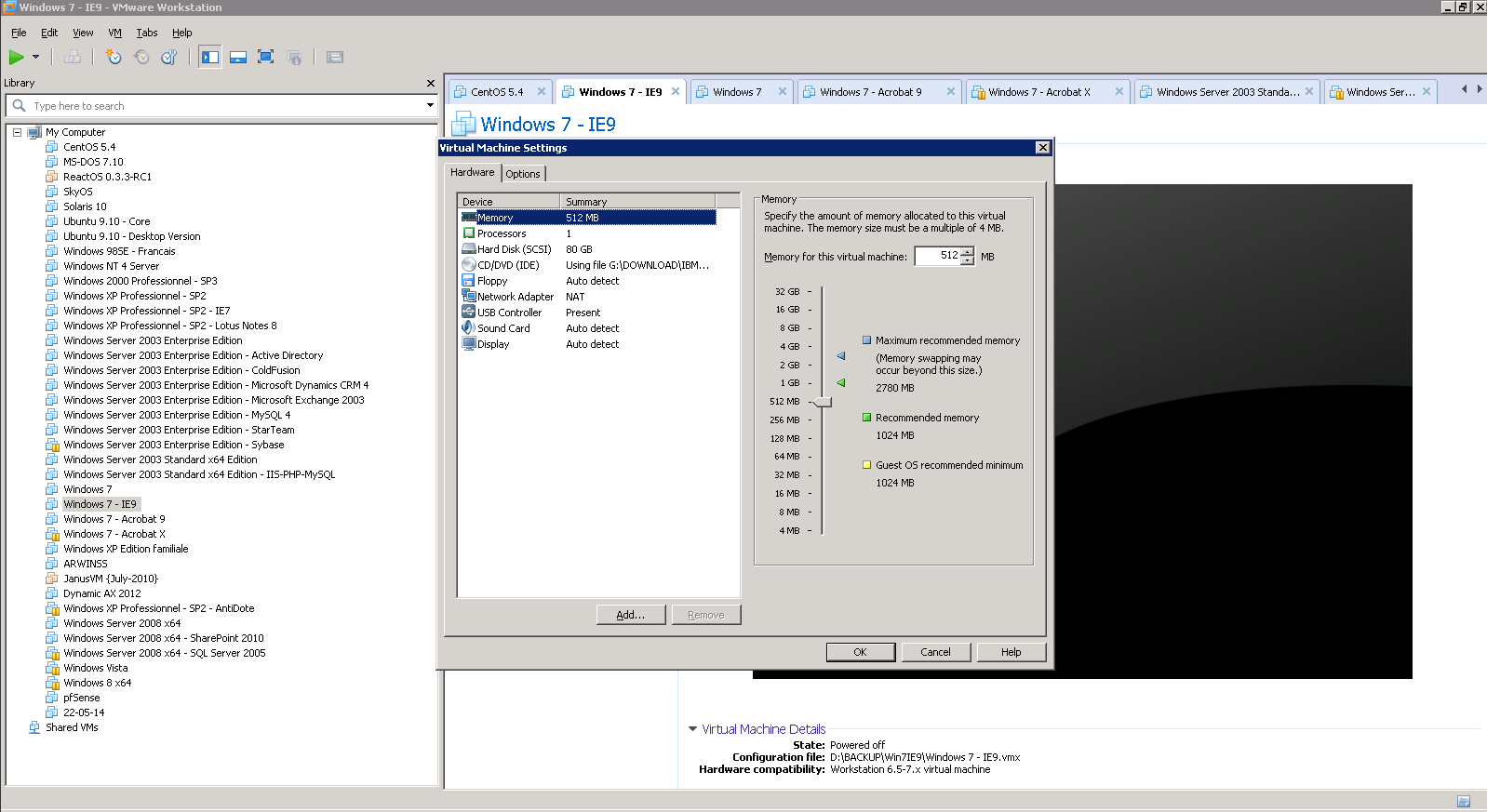Toggle the Library sidebar view button

pyautogui.click(x=210, y=58)
